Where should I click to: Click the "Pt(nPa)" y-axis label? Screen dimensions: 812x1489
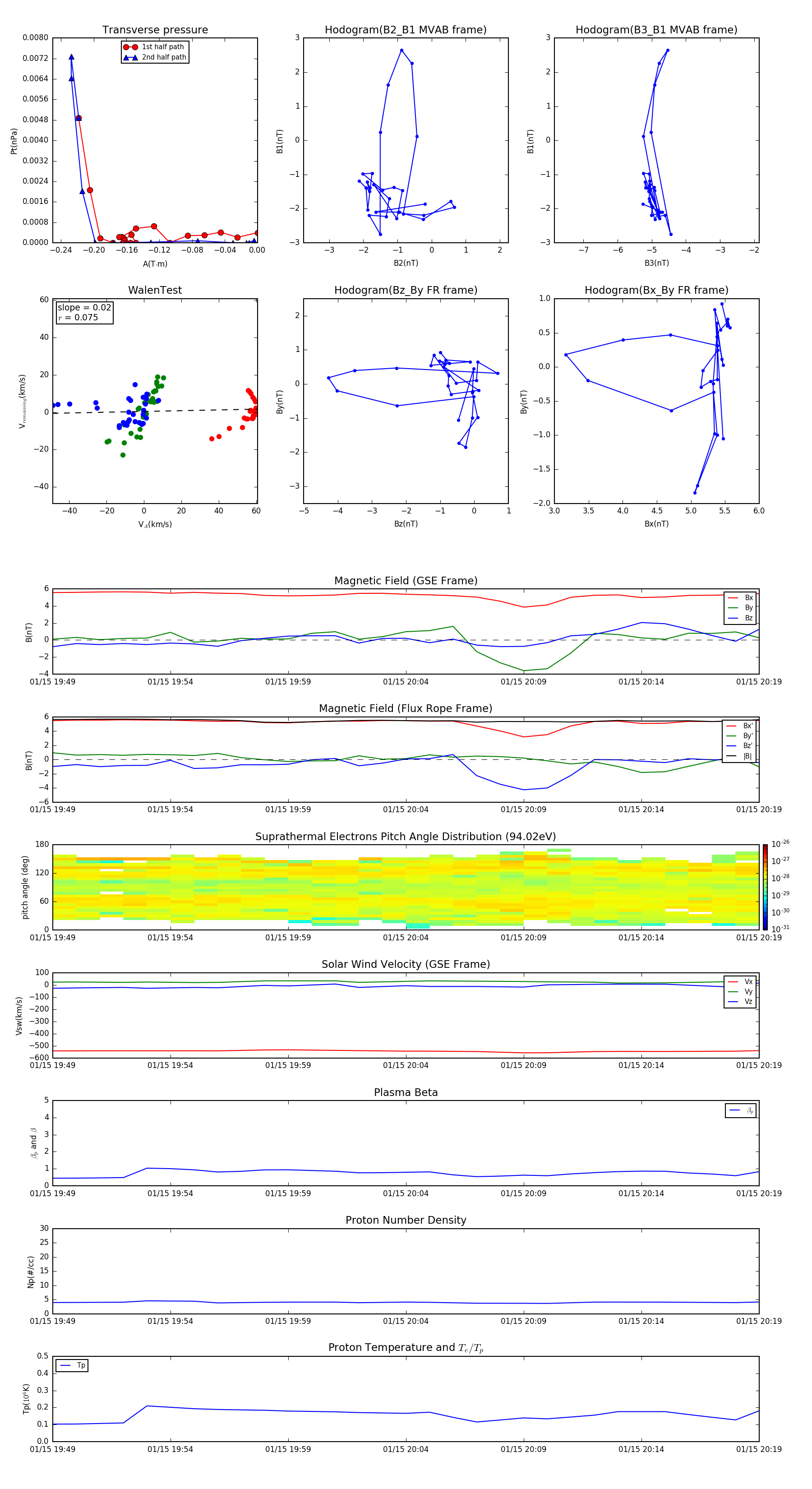pyautogui.click(x=14, y=140)
